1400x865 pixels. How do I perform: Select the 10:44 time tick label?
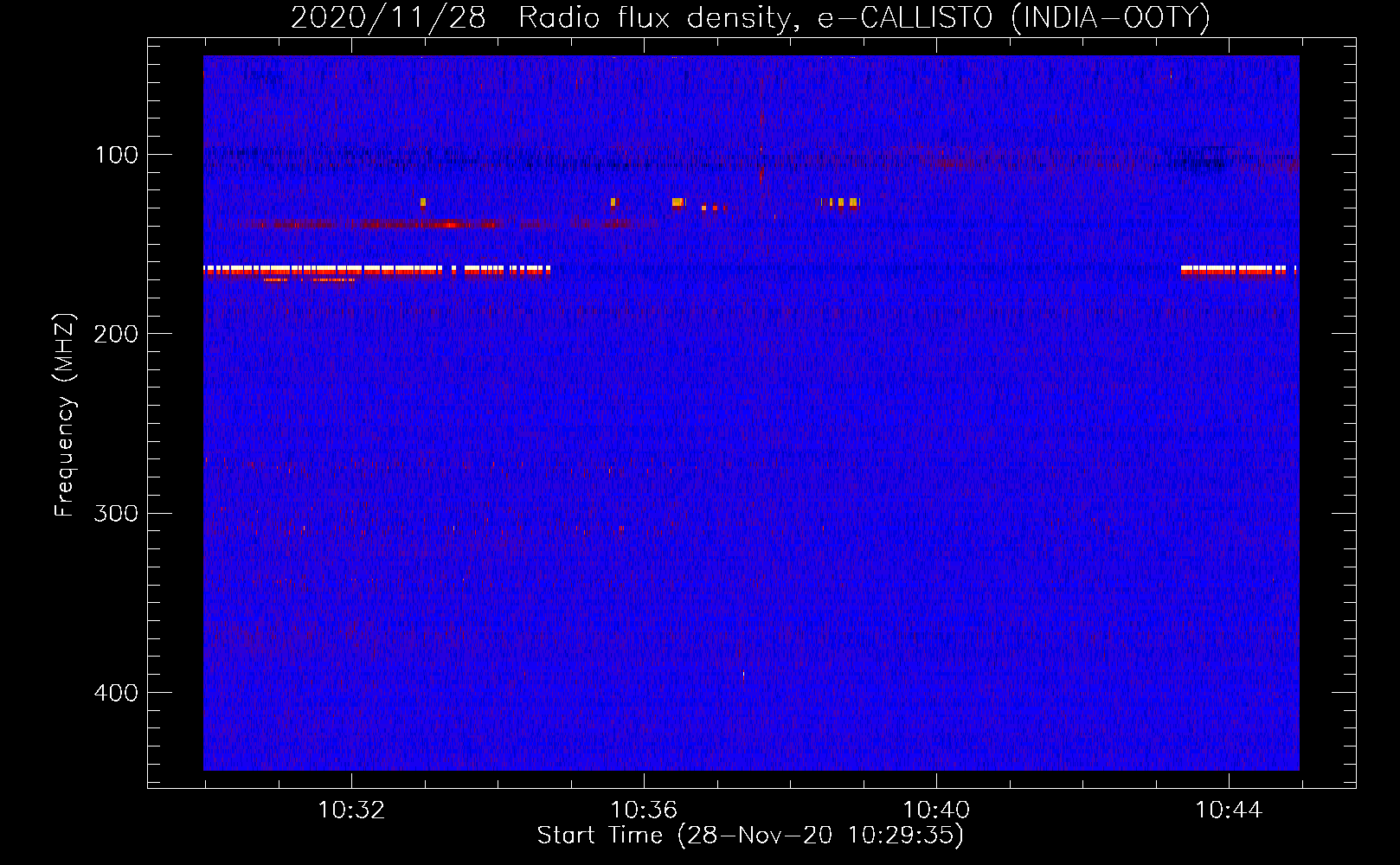click(x=1229, y=811)
